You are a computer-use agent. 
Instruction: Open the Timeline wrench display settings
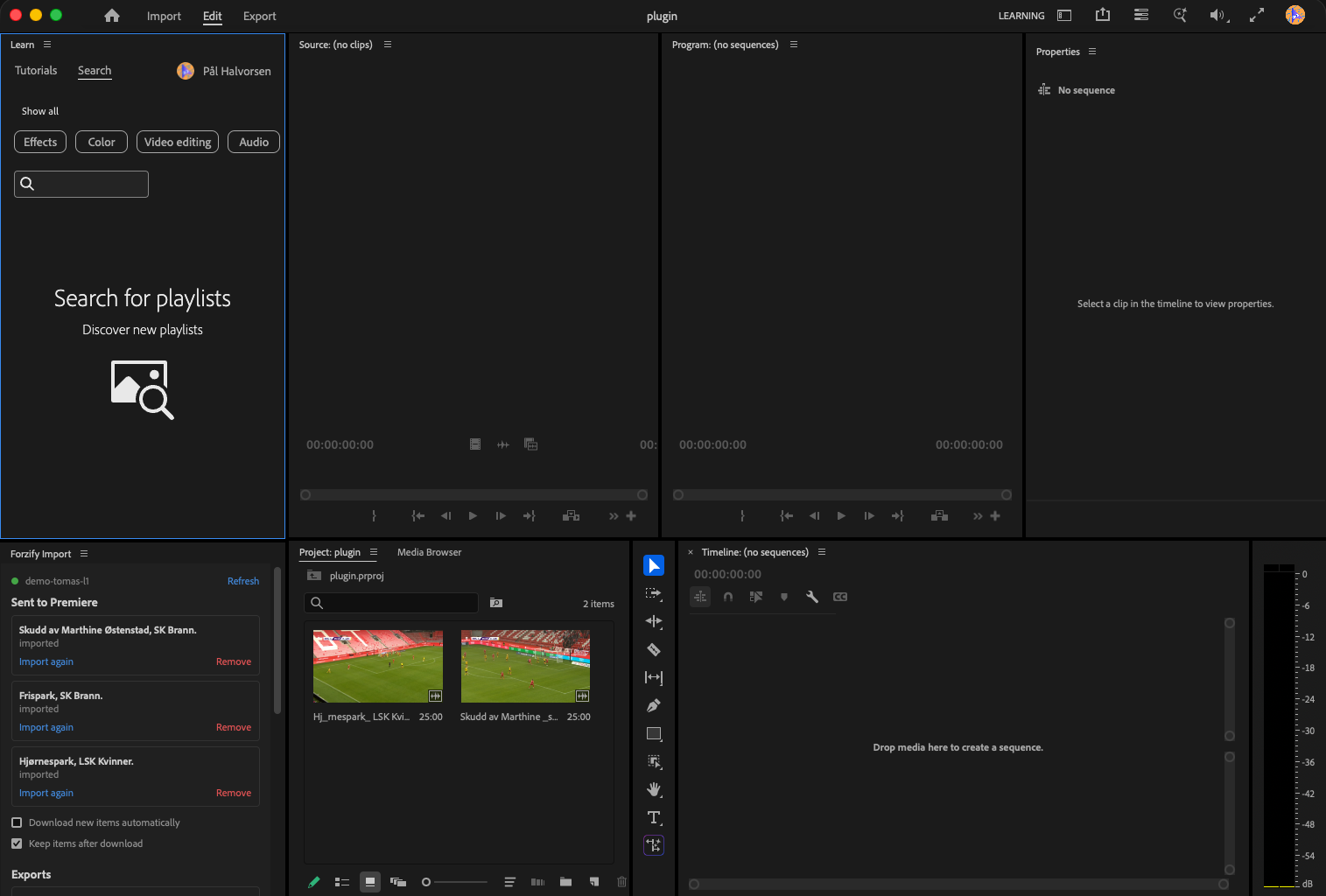click(x=812, y=597)
